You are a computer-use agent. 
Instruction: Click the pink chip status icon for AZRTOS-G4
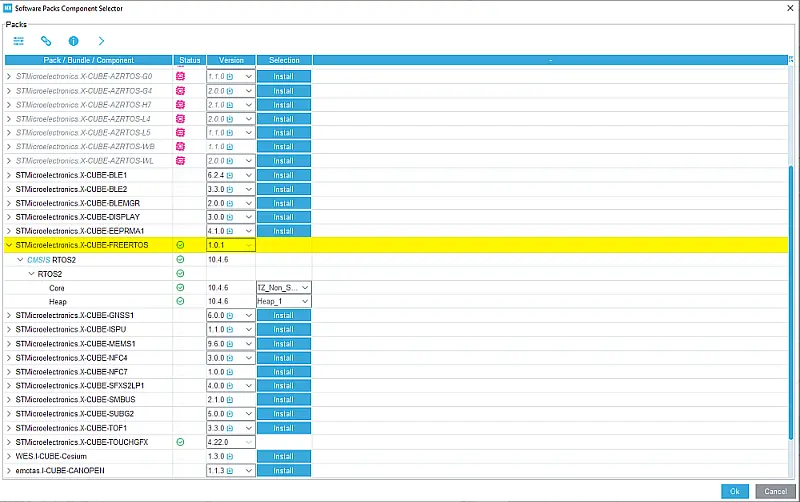[x=181, y=90]
